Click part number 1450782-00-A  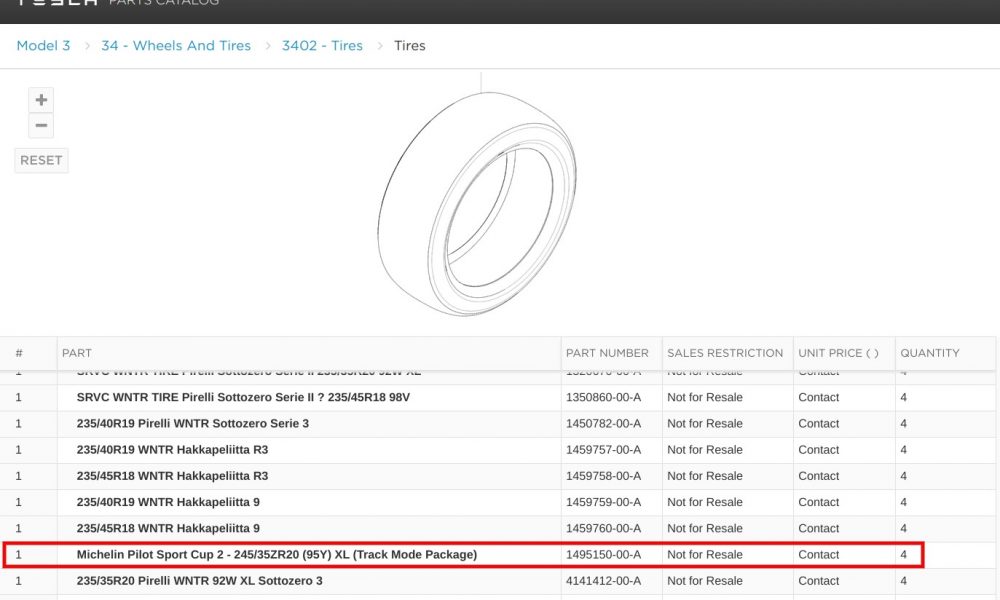[603, 423]
